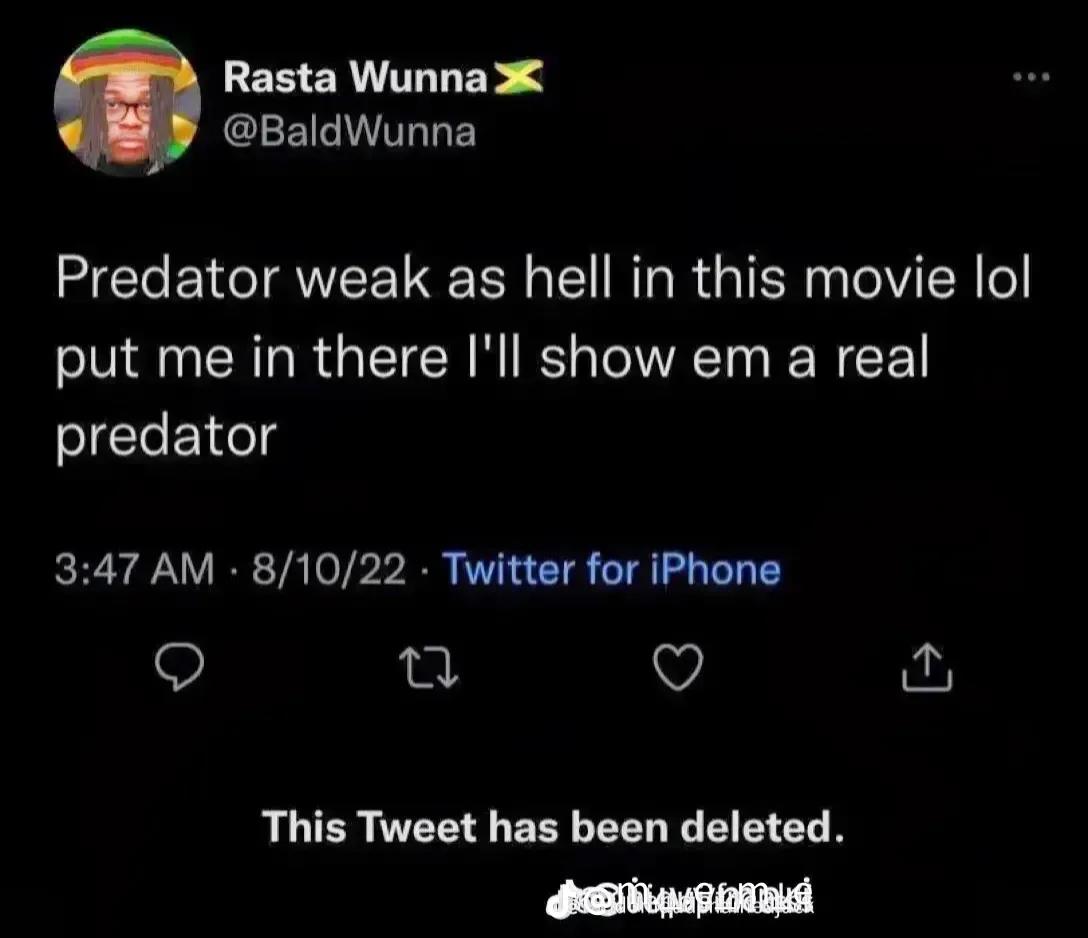Viewport: 1088px width, 938px height.
Task: Click the 8/10/22 date
Action: (329, 570)
